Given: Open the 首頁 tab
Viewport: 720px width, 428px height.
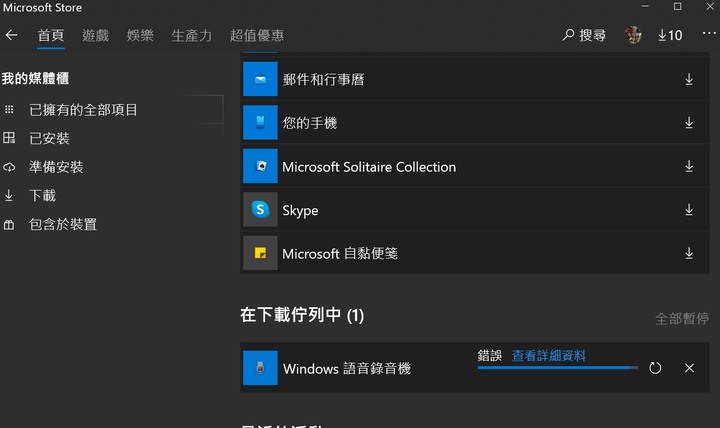Looking at the screenshot, I should tap(51, 35).
